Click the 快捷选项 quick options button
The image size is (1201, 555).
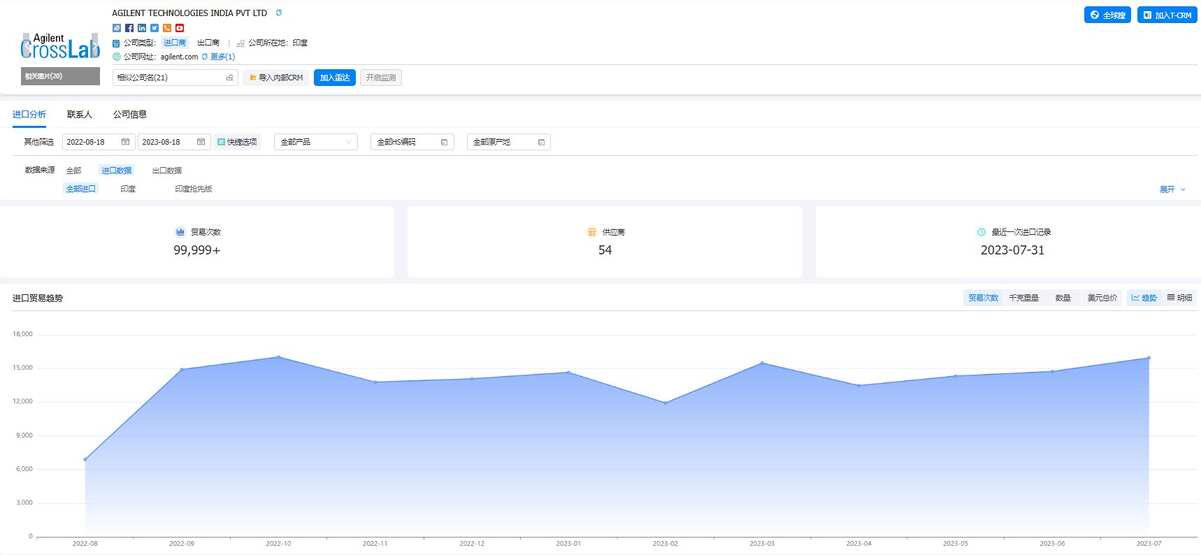coord(237,142)
